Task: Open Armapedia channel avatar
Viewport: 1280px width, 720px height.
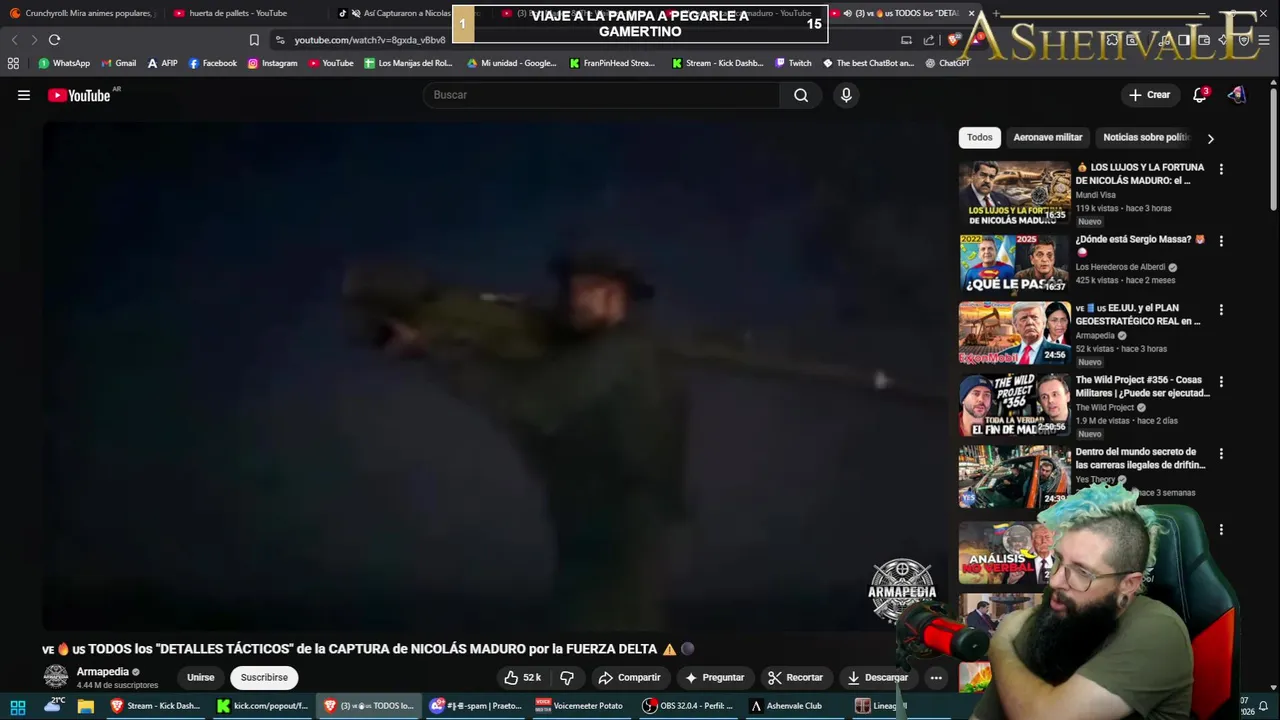Action: [56, 677]
